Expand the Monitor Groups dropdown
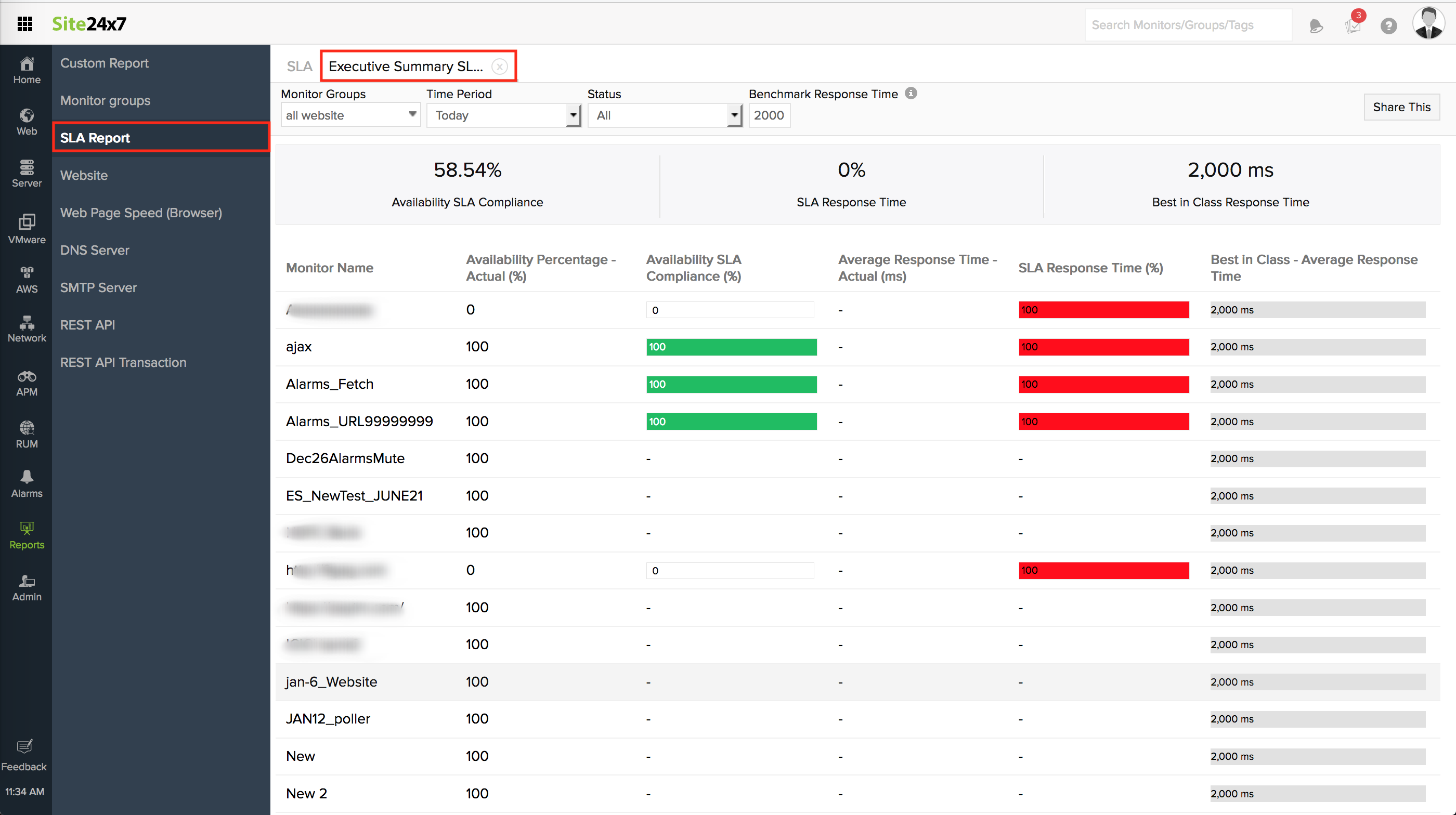The width and height of the screenshot is (1456, 815). 350,115
